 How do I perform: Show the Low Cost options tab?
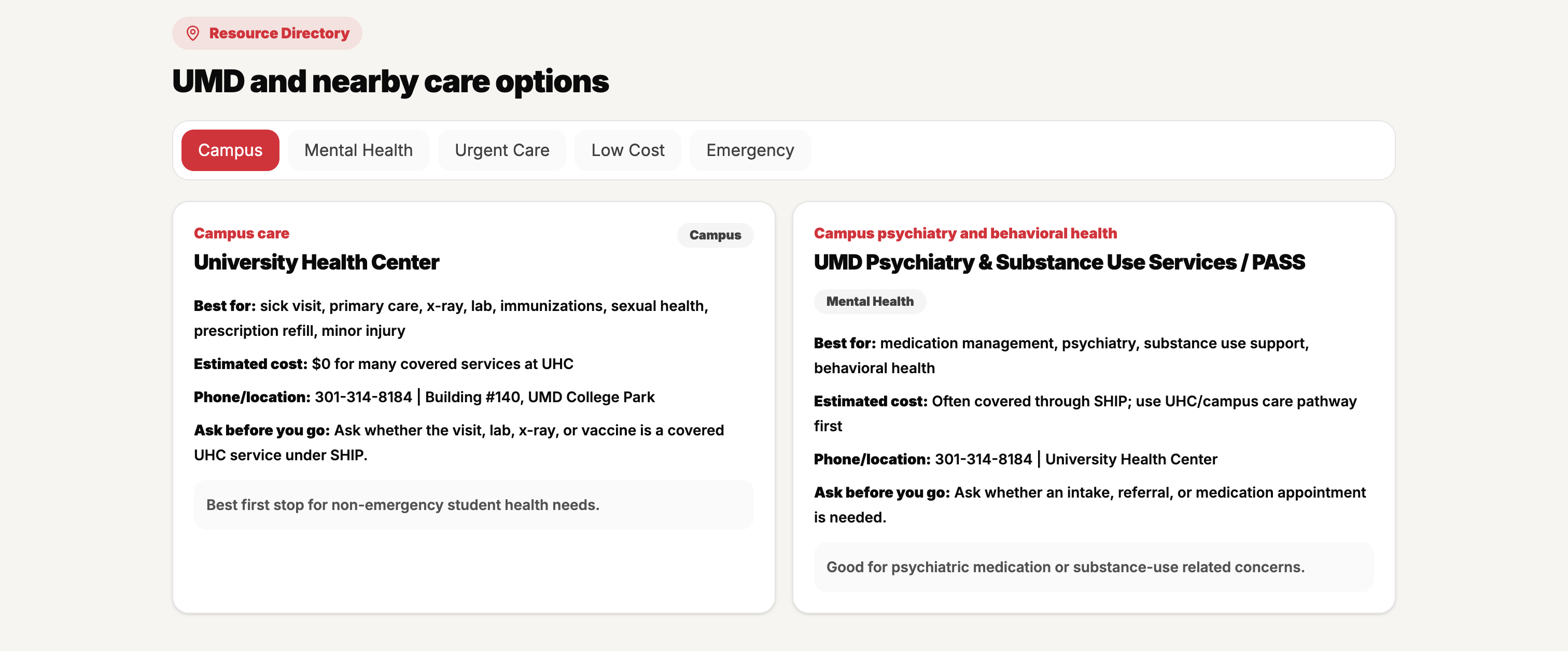[627, 150]
